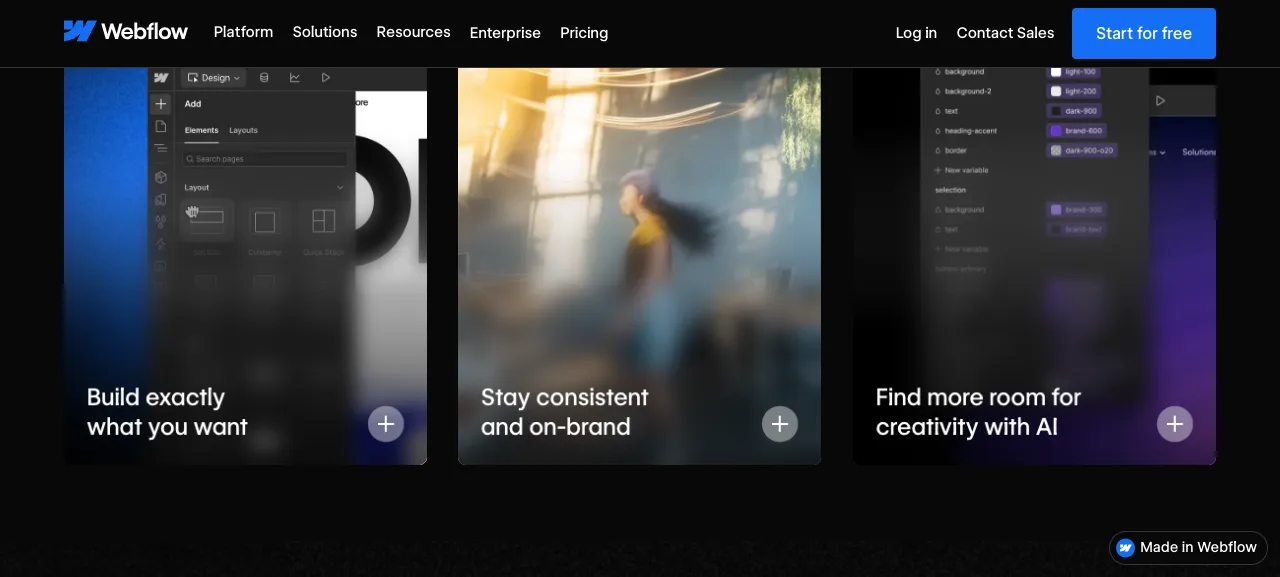1280x577 pixels.
Task: Click the preview play icon in the first card toolbar
Action: coord(326,77)
